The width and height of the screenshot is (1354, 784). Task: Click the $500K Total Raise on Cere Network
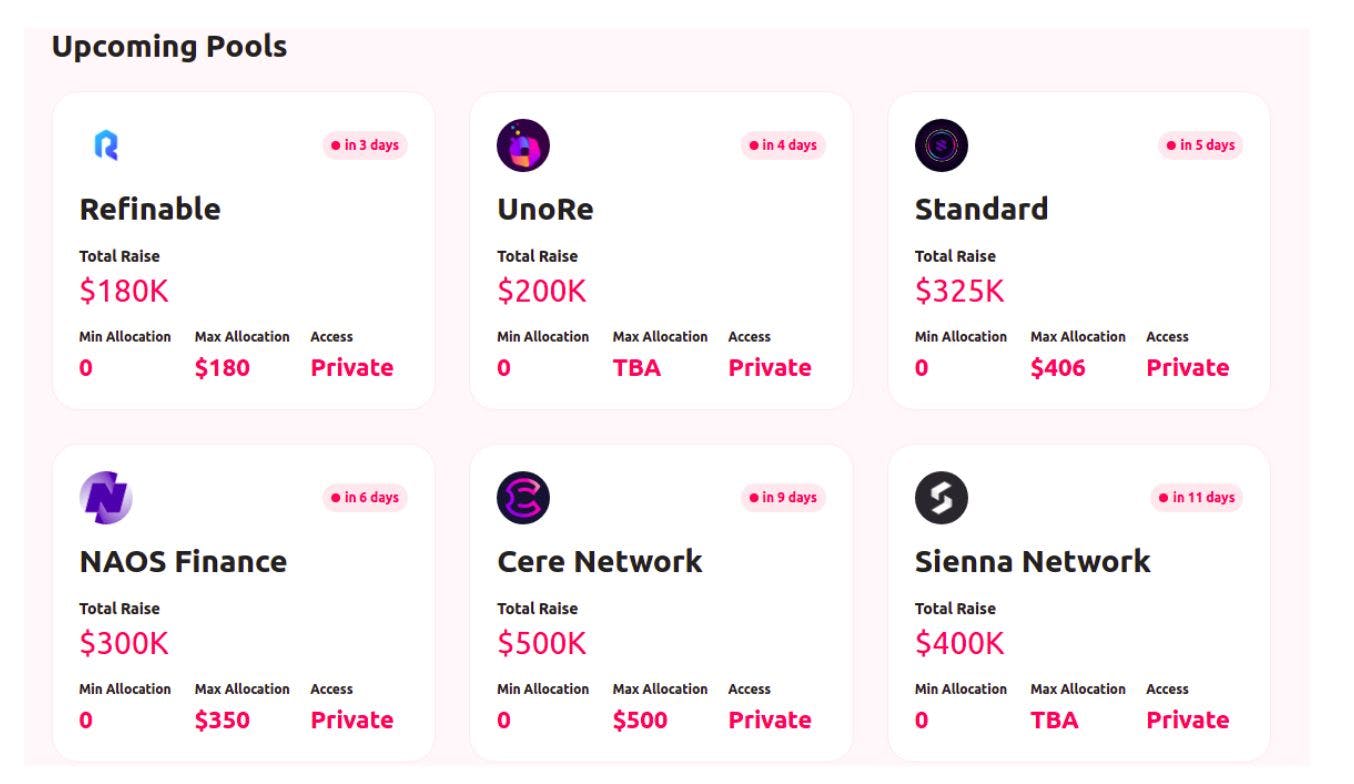539,643
